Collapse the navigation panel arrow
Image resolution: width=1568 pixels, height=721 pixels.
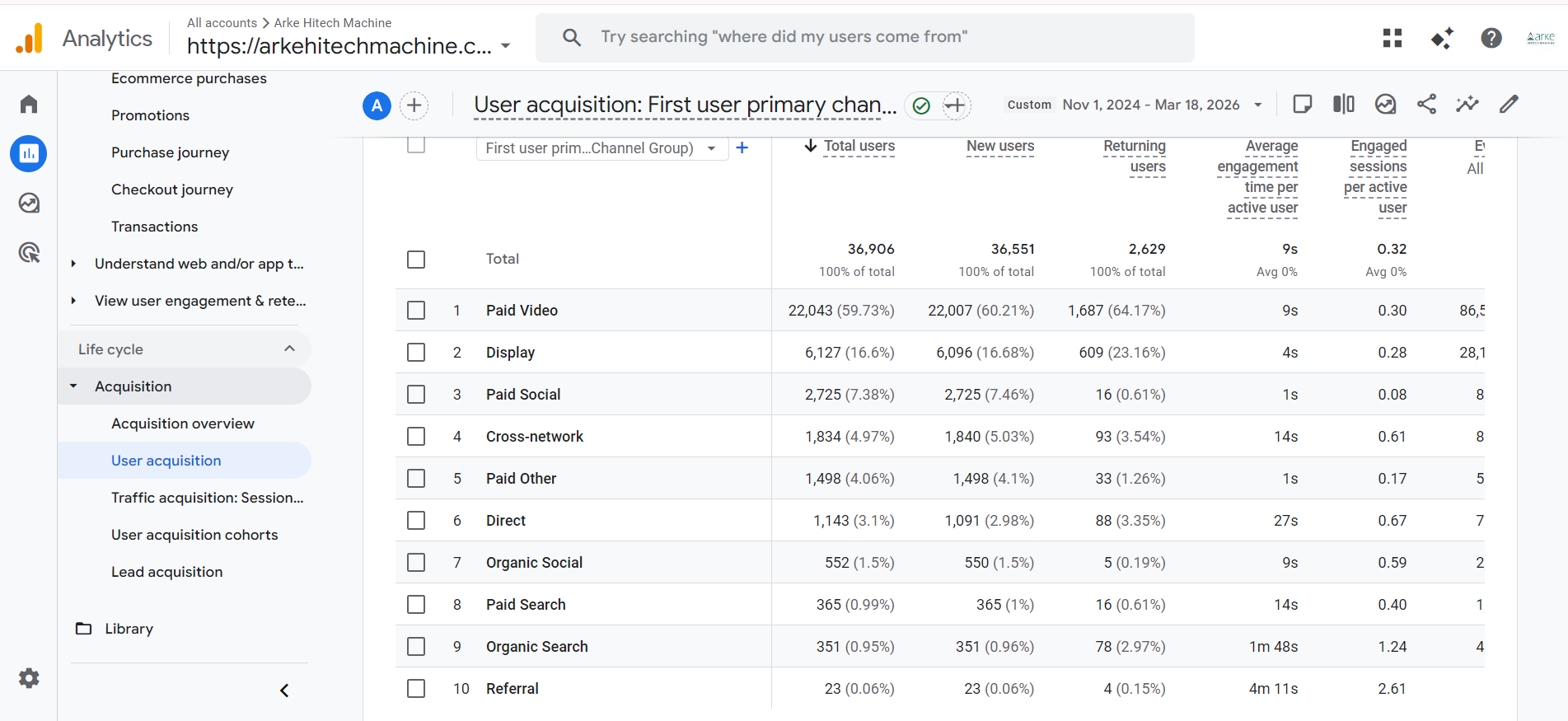tap(284, 691)
